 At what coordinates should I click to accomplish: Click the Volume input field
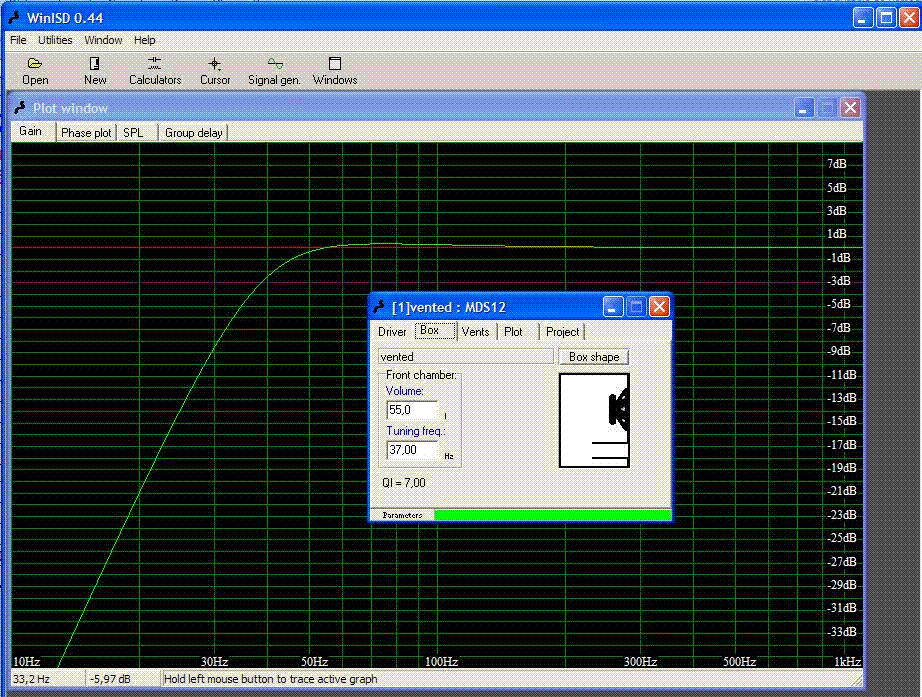tap(412, 410)
